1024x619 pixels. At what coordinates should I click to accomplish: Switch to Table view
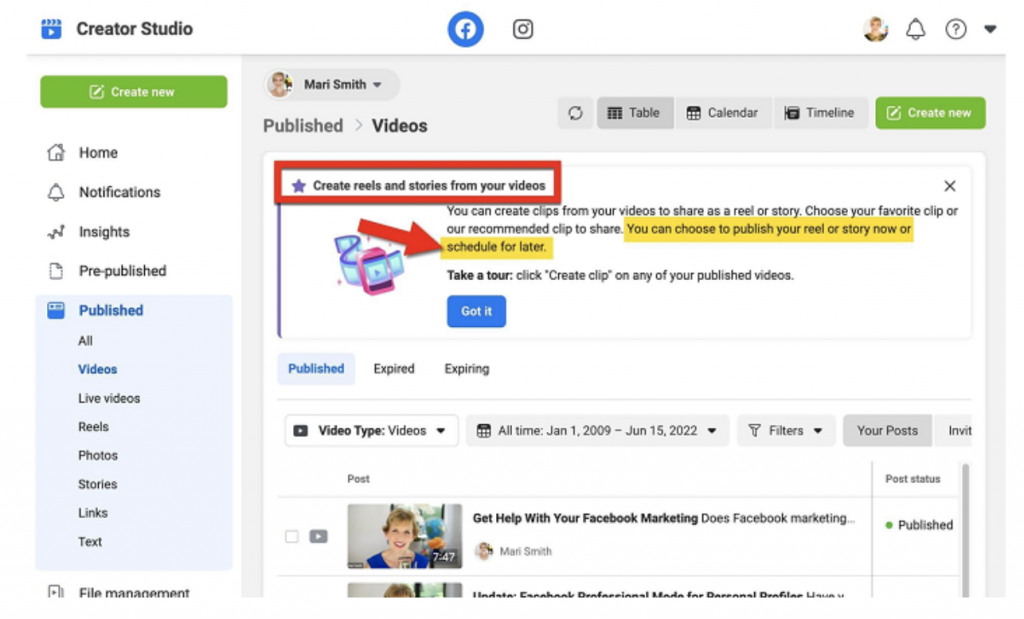click(x=634, y=113)
